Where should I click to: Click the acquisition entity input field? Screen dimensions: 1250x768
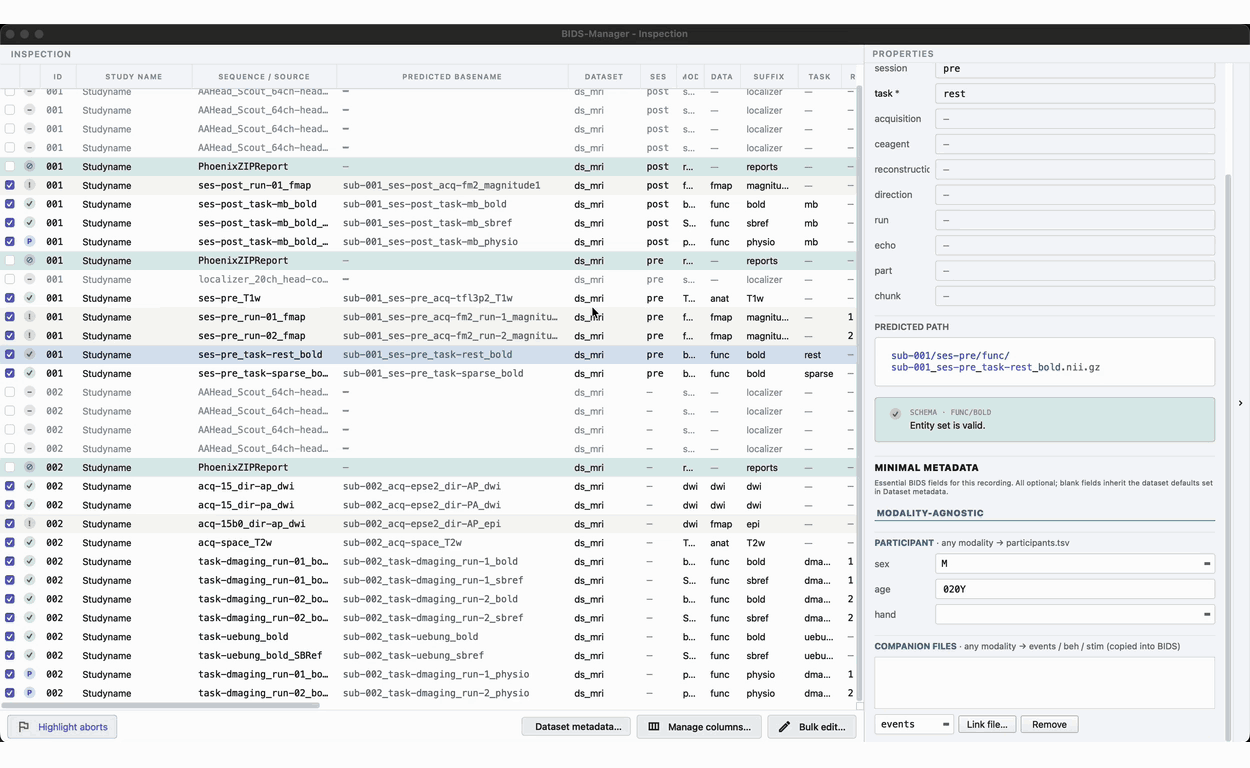[x=1075, y=119]
